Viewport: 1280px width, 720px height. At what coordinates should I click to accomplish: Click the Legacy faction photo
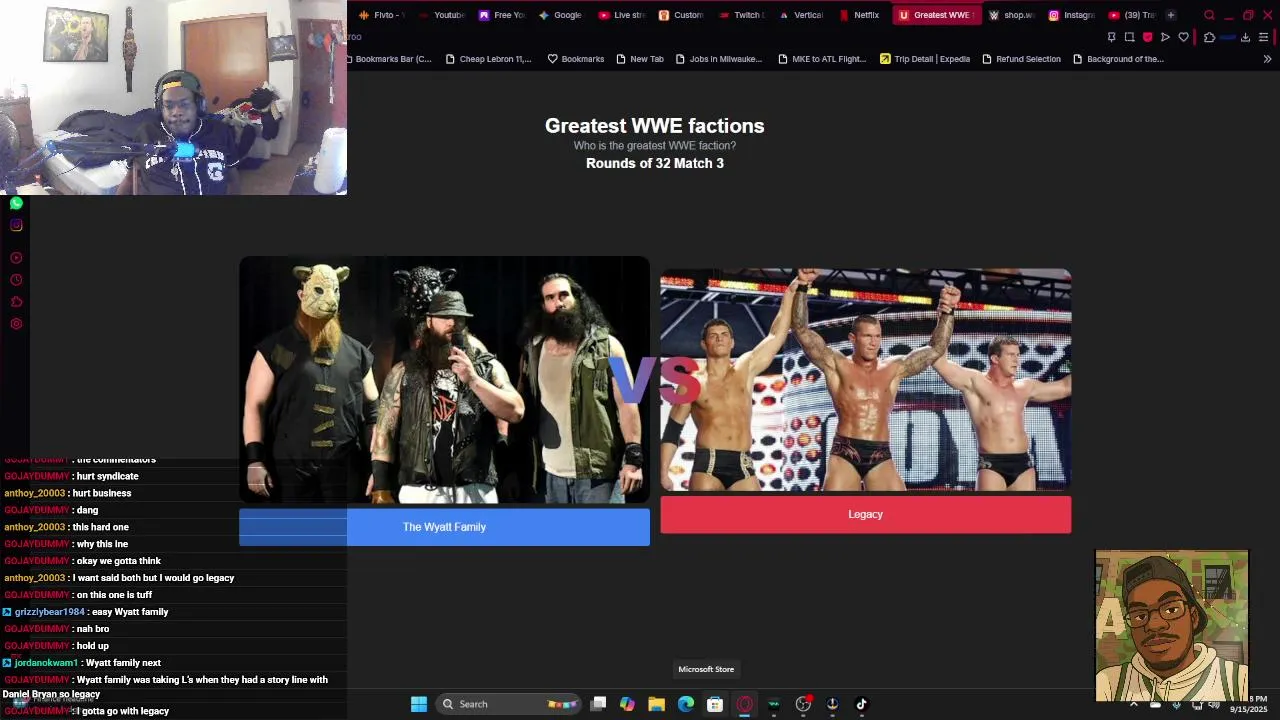pyautogui.click(x=865, y=380)
